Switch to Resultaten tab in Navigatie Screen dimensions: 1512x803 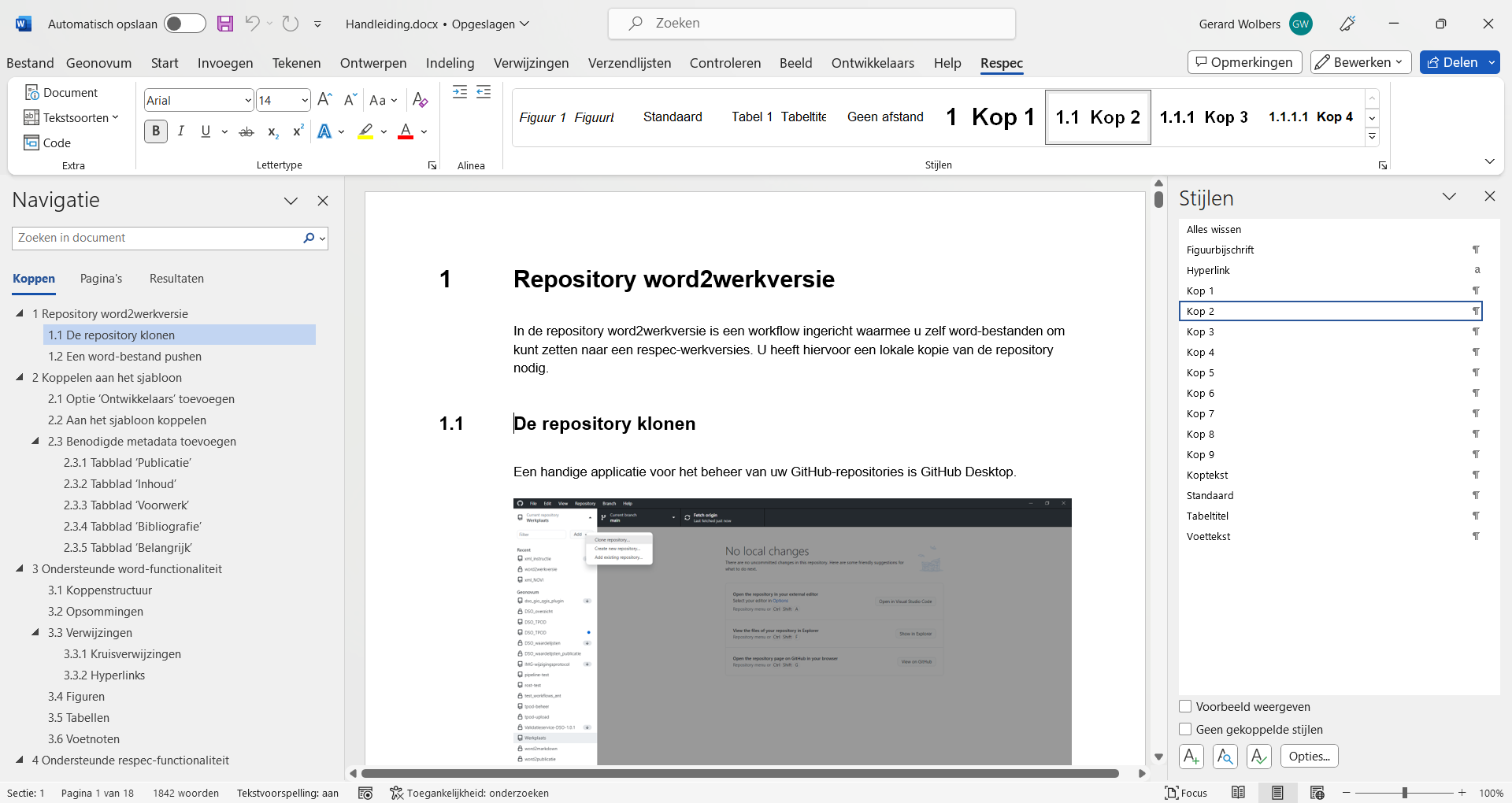pyautogui.click(x=176, y=279)
